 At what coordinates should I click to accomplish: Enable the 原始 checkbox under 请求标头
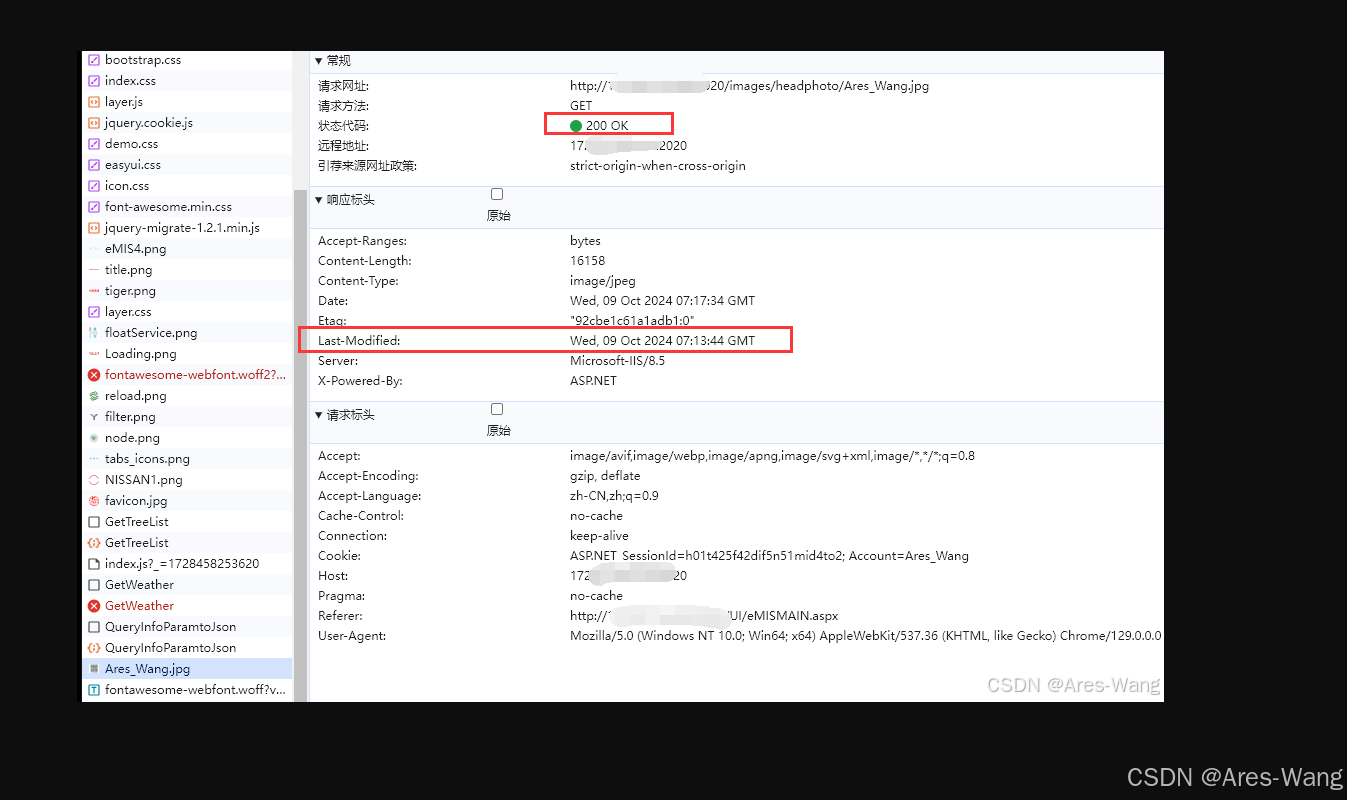coord(497,408)
